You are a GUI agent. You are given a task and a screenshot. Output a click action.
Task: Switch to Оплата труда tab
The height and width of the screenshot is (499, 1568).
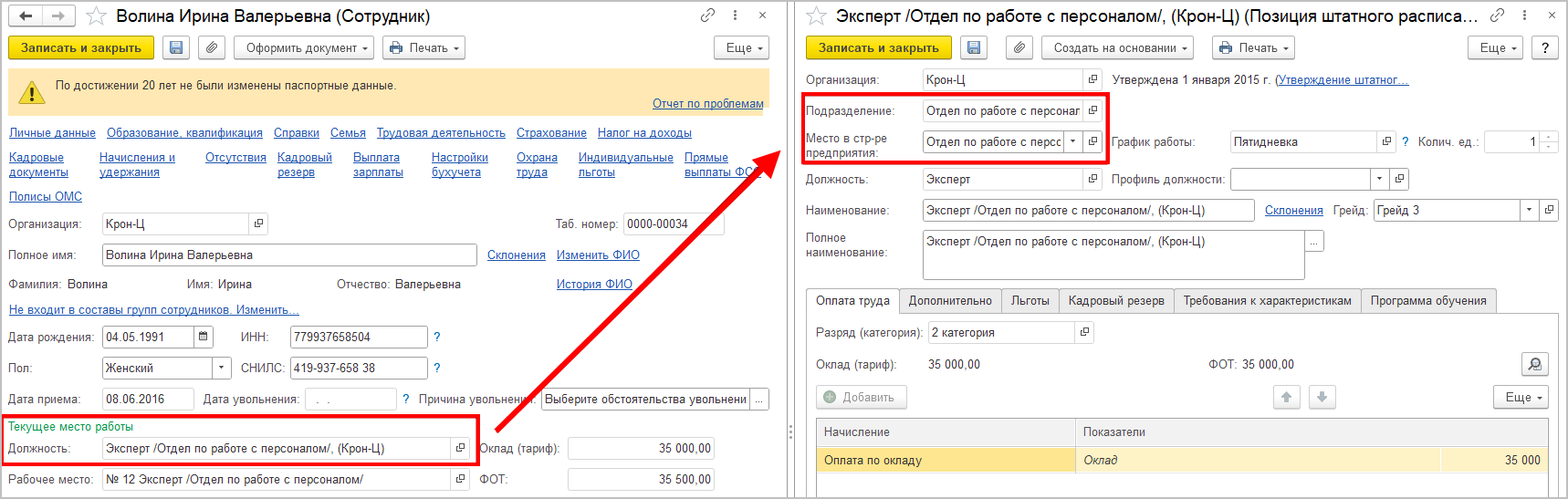click(x=852, y=300)
